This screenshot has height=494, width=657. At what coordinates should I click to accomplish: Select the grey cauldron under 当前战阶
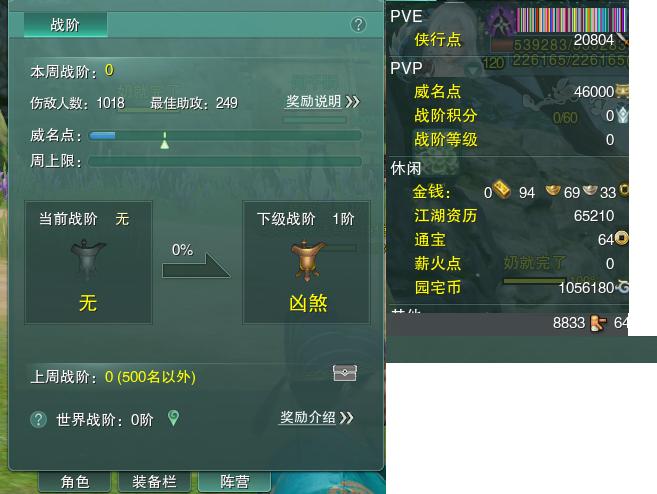88,259
